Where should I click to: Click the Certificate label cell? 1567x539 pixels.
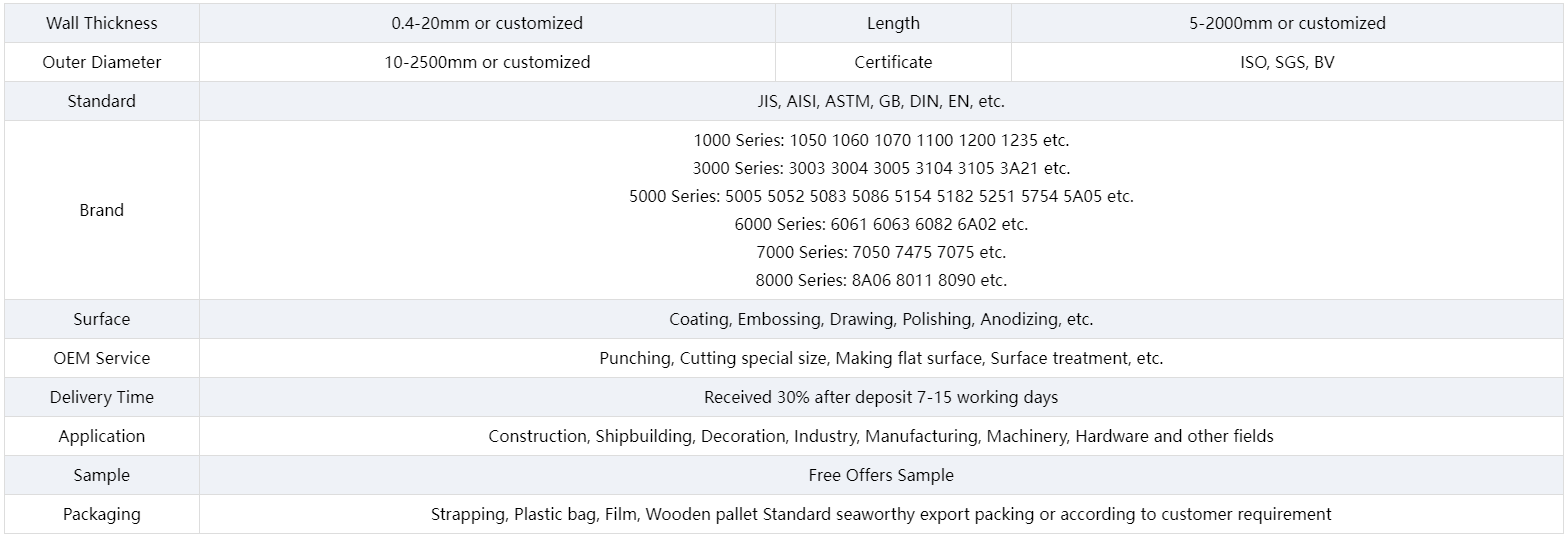[893, 62]
